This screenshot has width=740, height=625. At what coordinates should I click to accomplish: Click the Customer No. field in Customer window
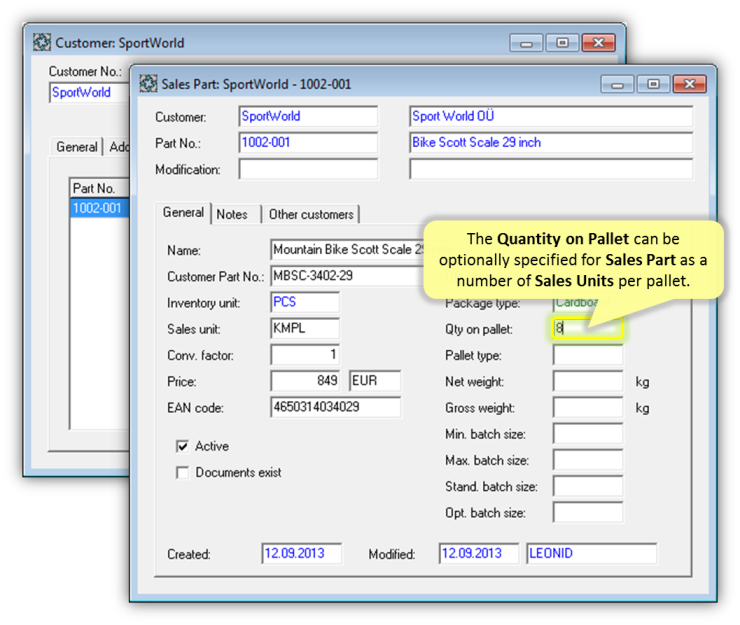[x=89, y=92]
